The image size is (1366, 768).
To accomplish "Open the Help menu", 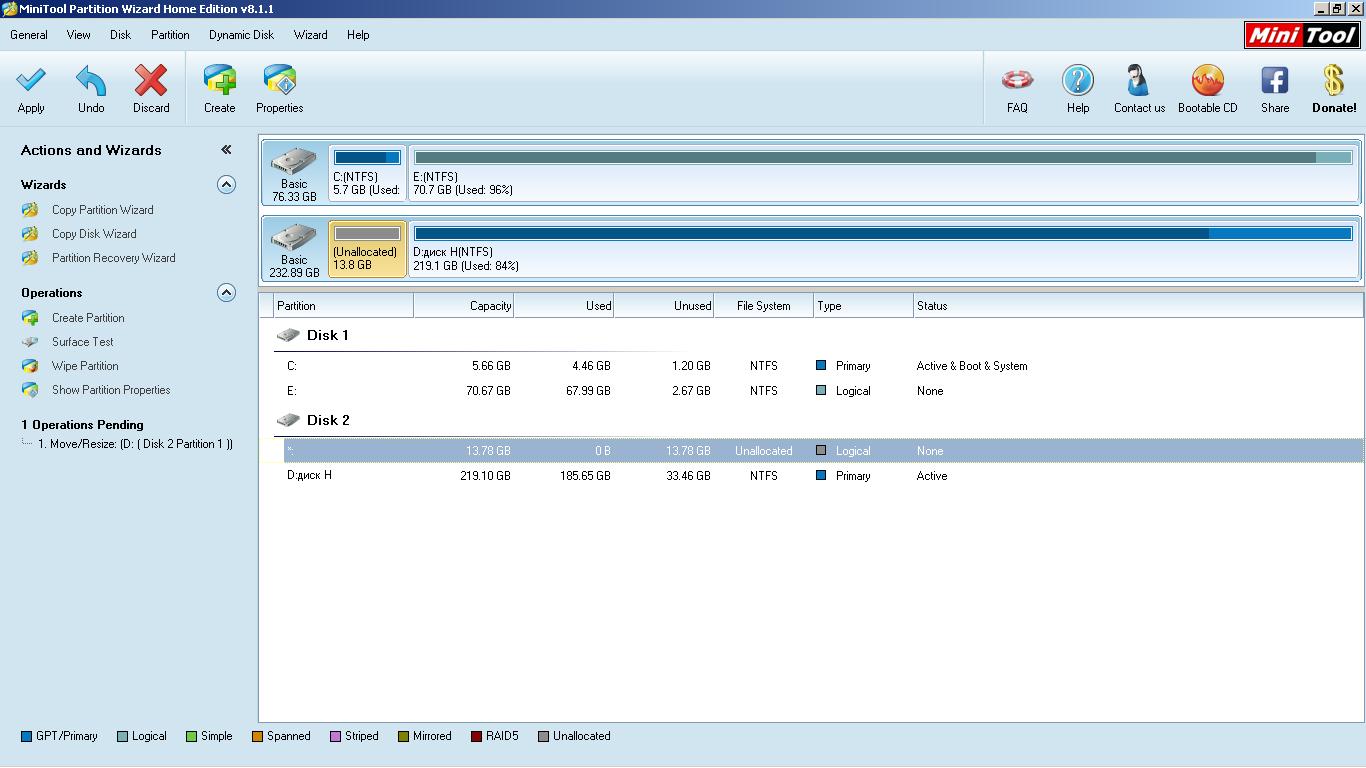I will point(358,35).
